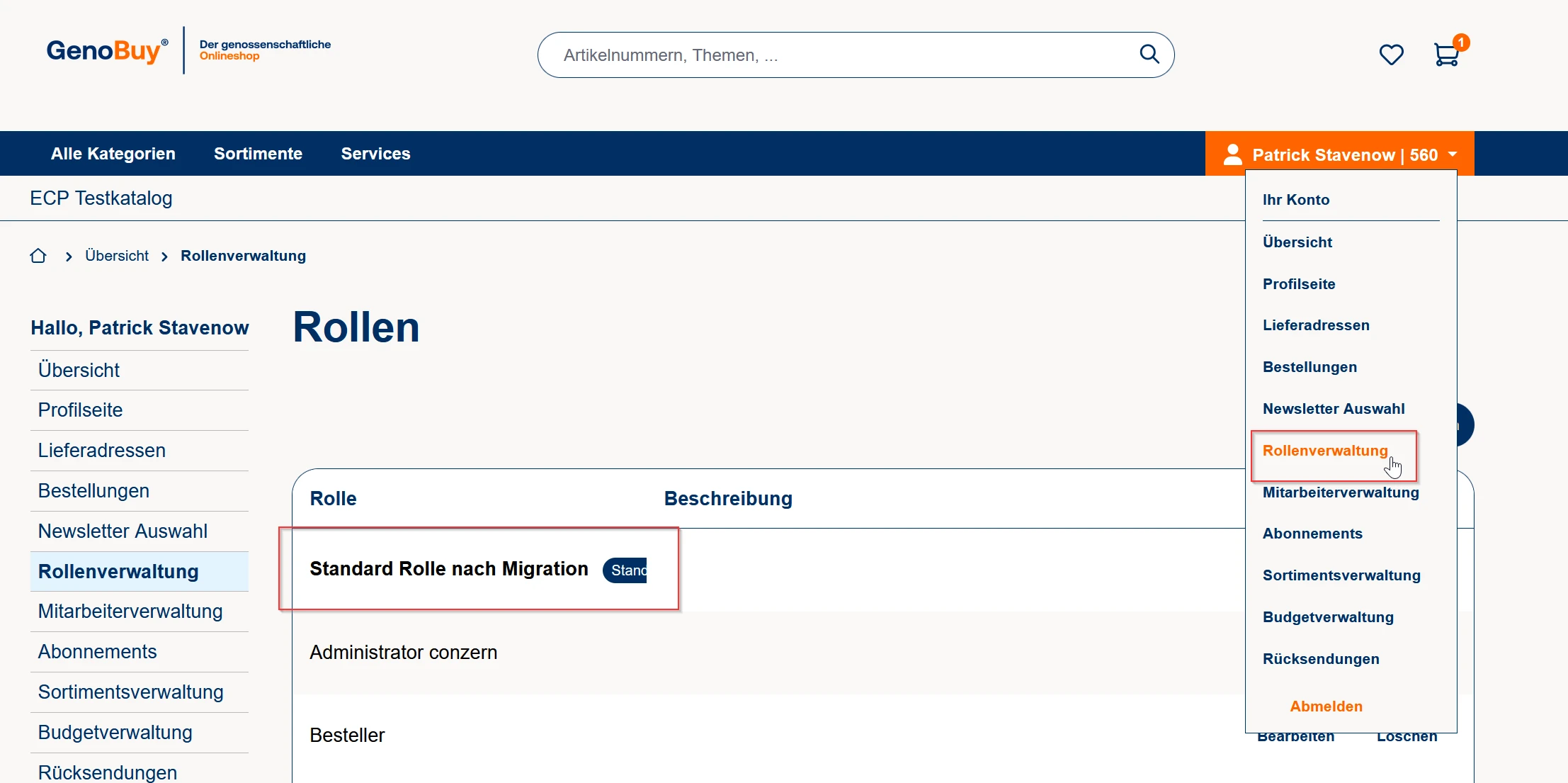
Task: Open the shopping cart icon
Action: (1446, 55)
